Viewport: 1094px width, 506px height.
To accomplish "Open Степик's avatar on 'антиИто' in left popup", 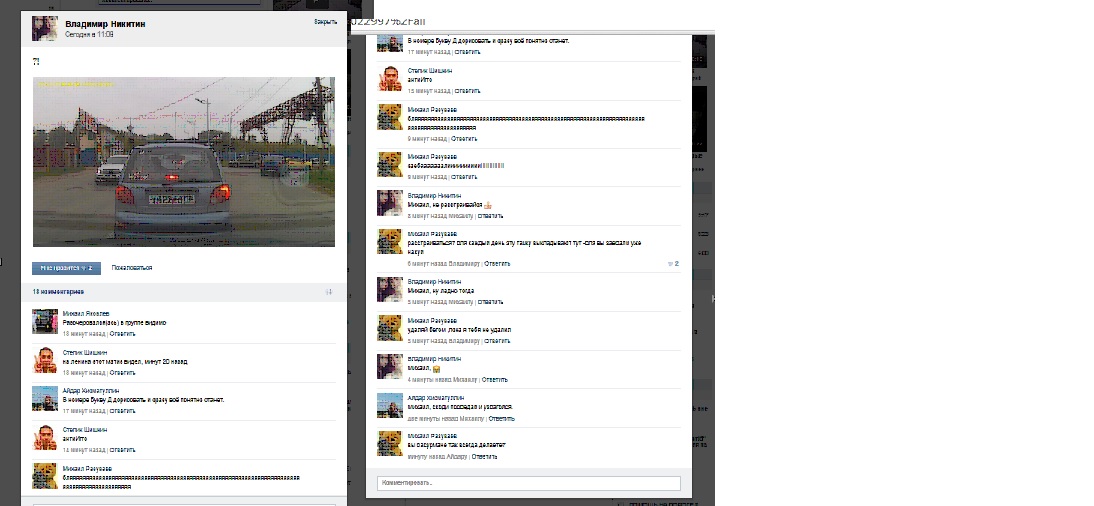I will pos(45,438).
